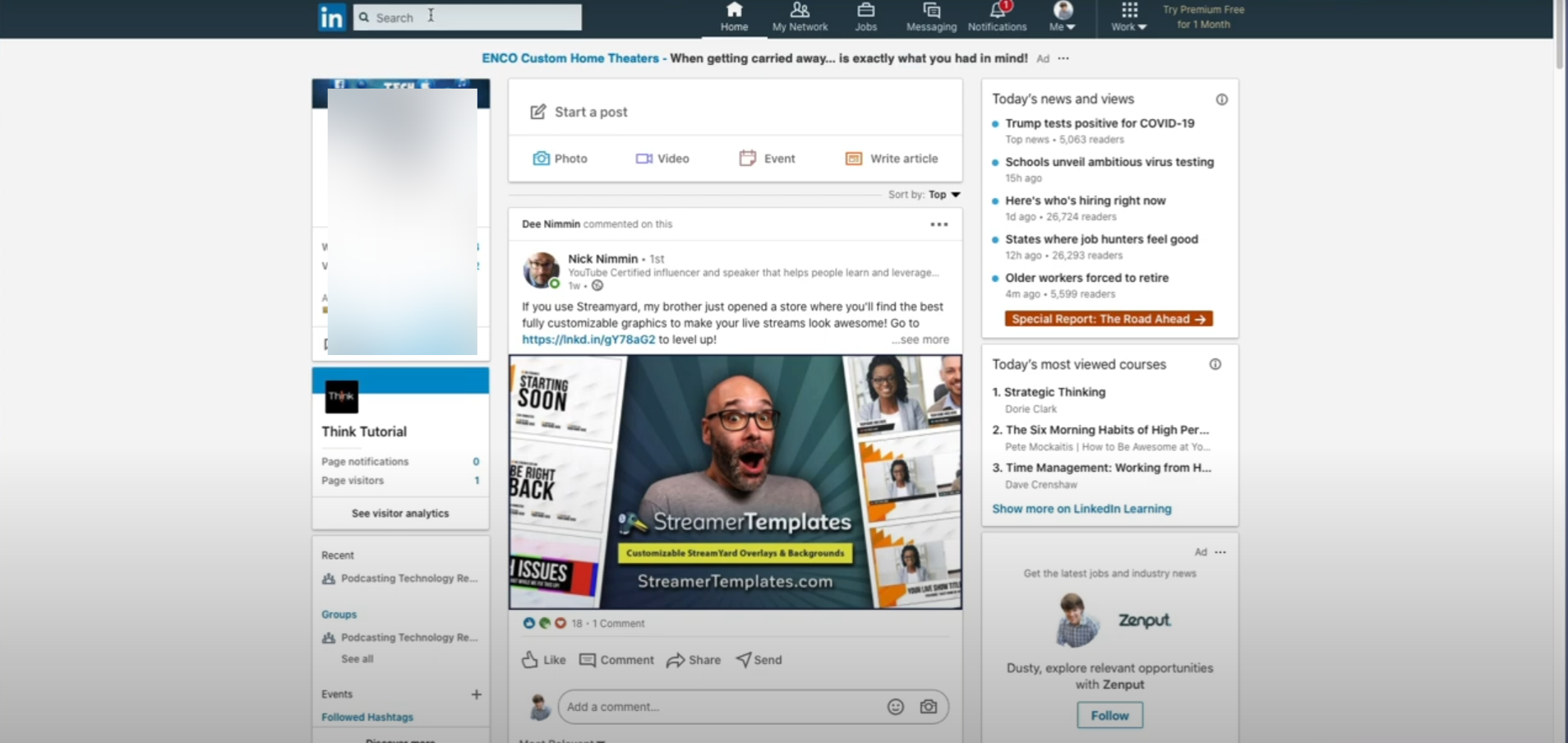
Task: Open the 1 Comment link
Action: (619, 624)
